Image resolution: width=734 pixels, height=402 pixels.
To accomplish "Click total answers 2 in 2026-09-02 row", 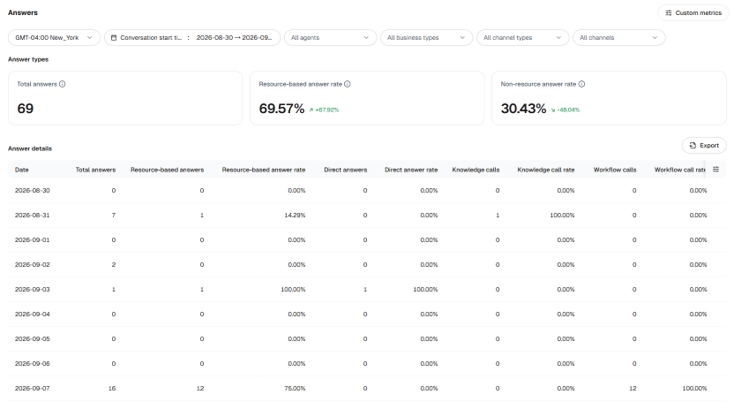I will pyautogui.click(x=114, y=265).
